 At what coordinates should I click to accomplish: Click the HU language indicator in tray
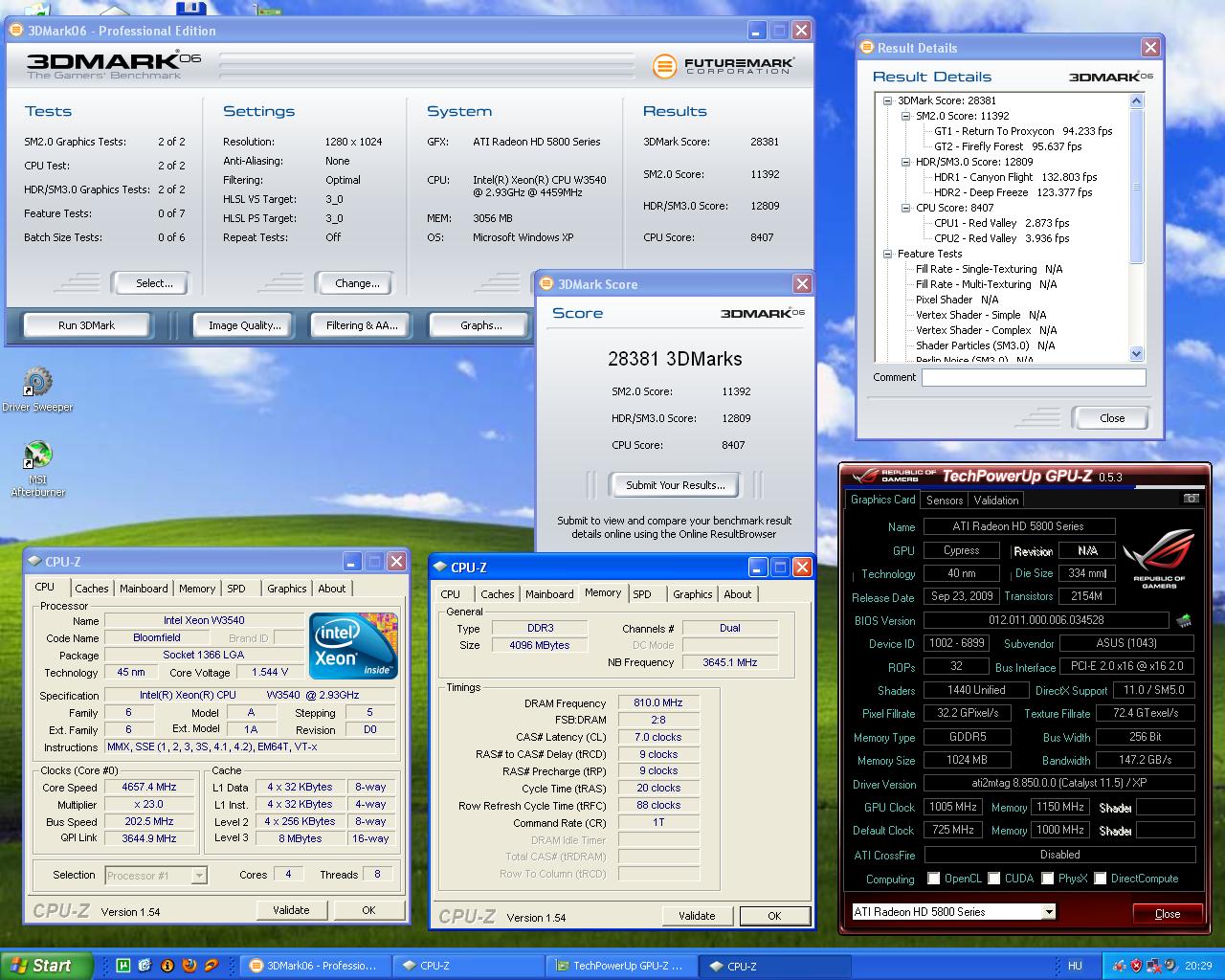[x=1075, y=966]
